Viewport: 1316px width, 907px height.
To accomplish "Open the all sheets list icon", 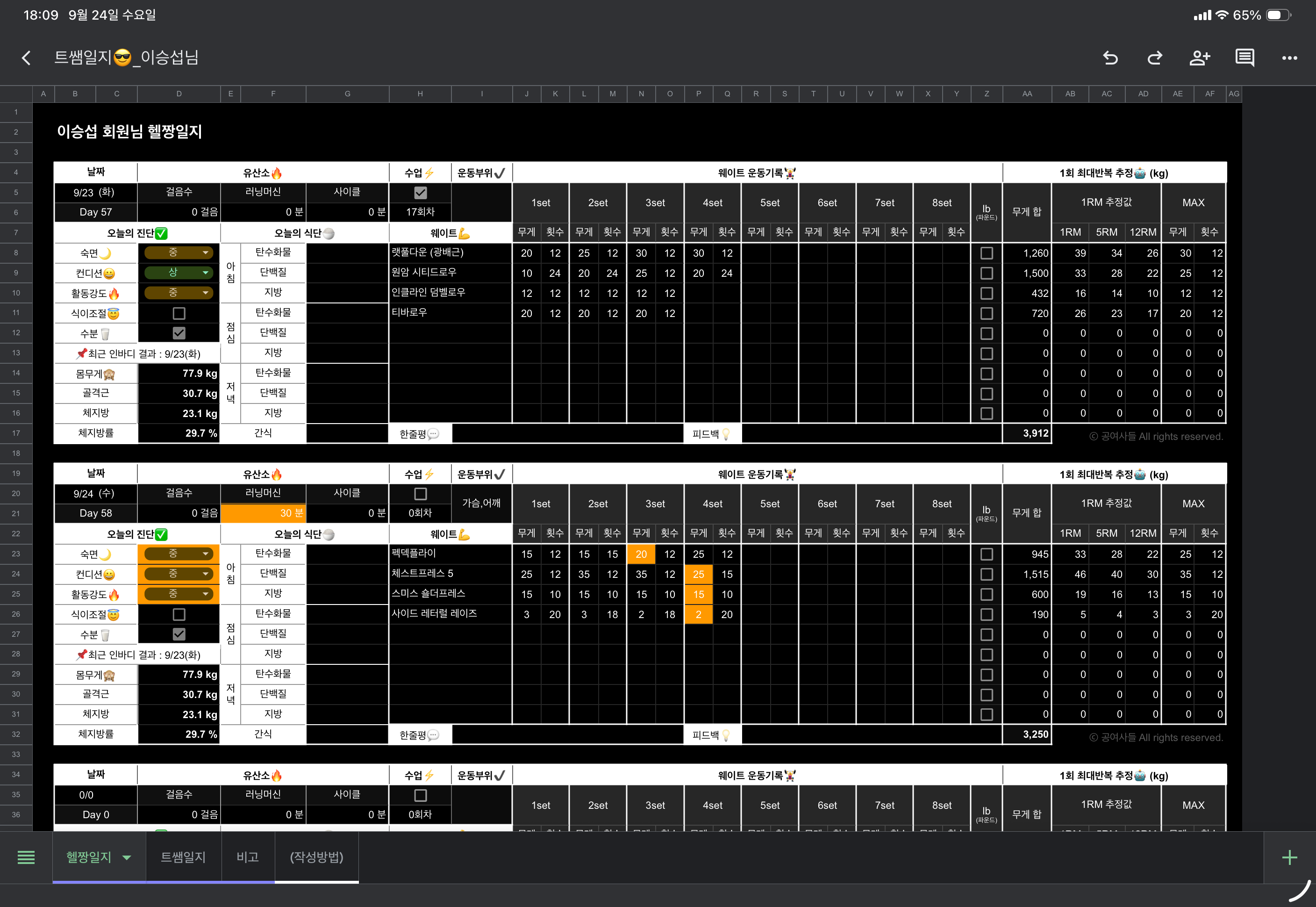I will [26, 857].
